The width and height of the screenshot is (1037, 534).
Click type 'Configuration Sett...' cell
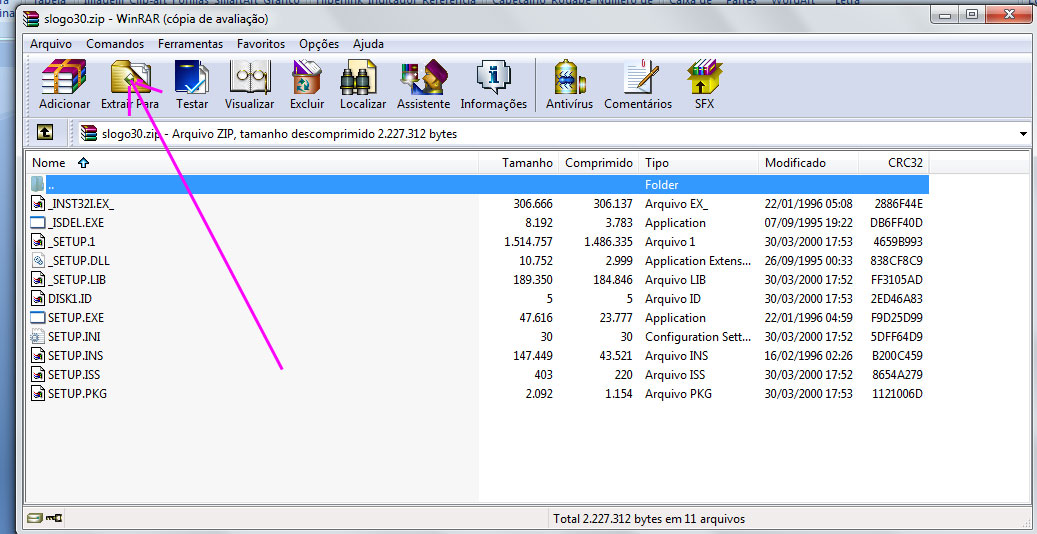[698, 337]
